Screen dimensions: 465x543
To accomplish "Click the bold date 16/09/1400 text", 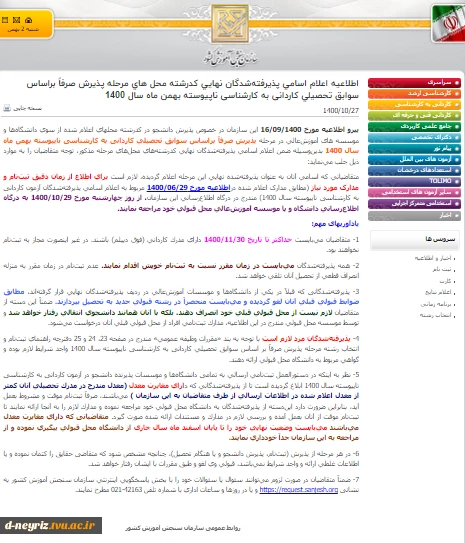I will tap(281, 130).
